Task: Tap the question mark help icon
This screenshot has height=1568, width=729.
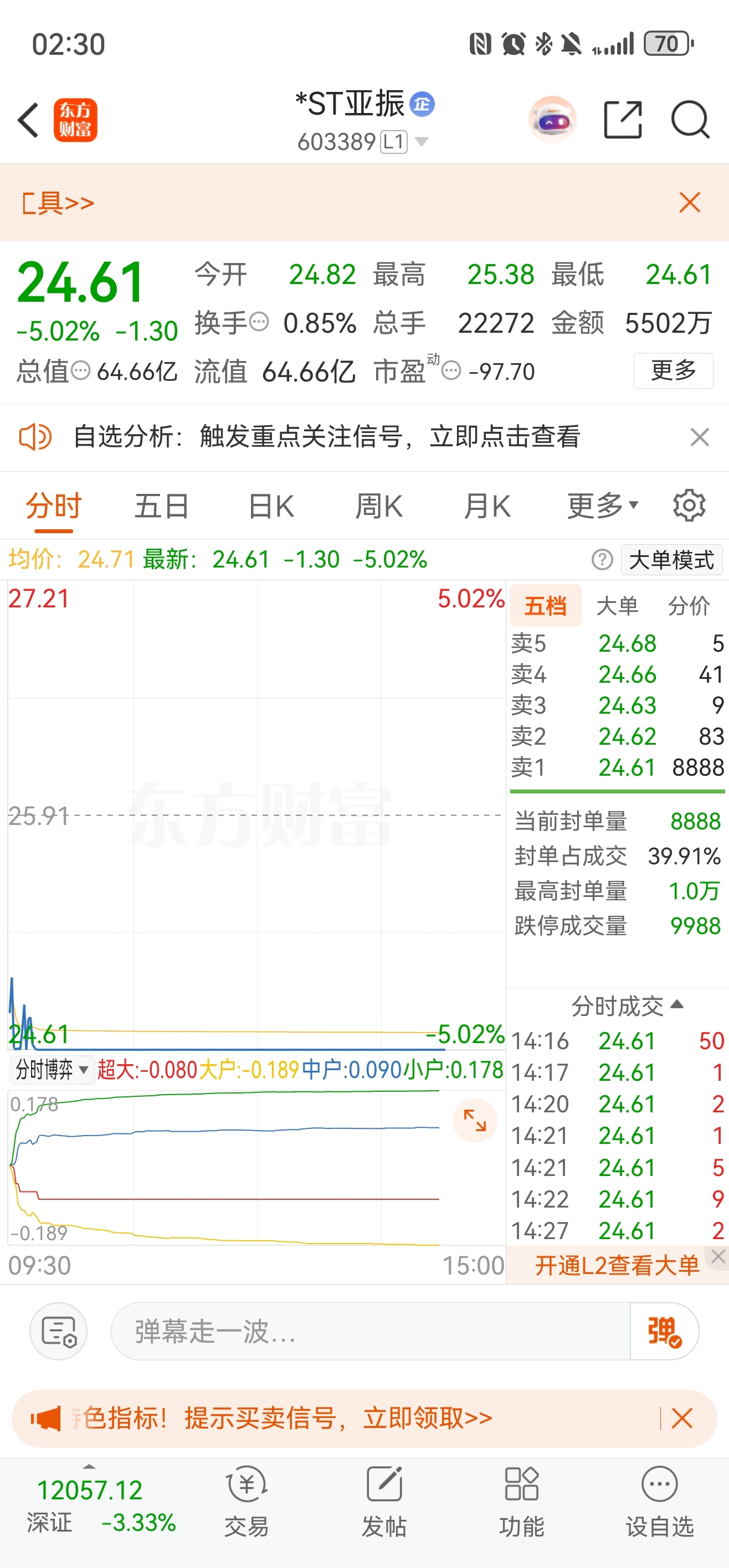Action: (602, 559)
